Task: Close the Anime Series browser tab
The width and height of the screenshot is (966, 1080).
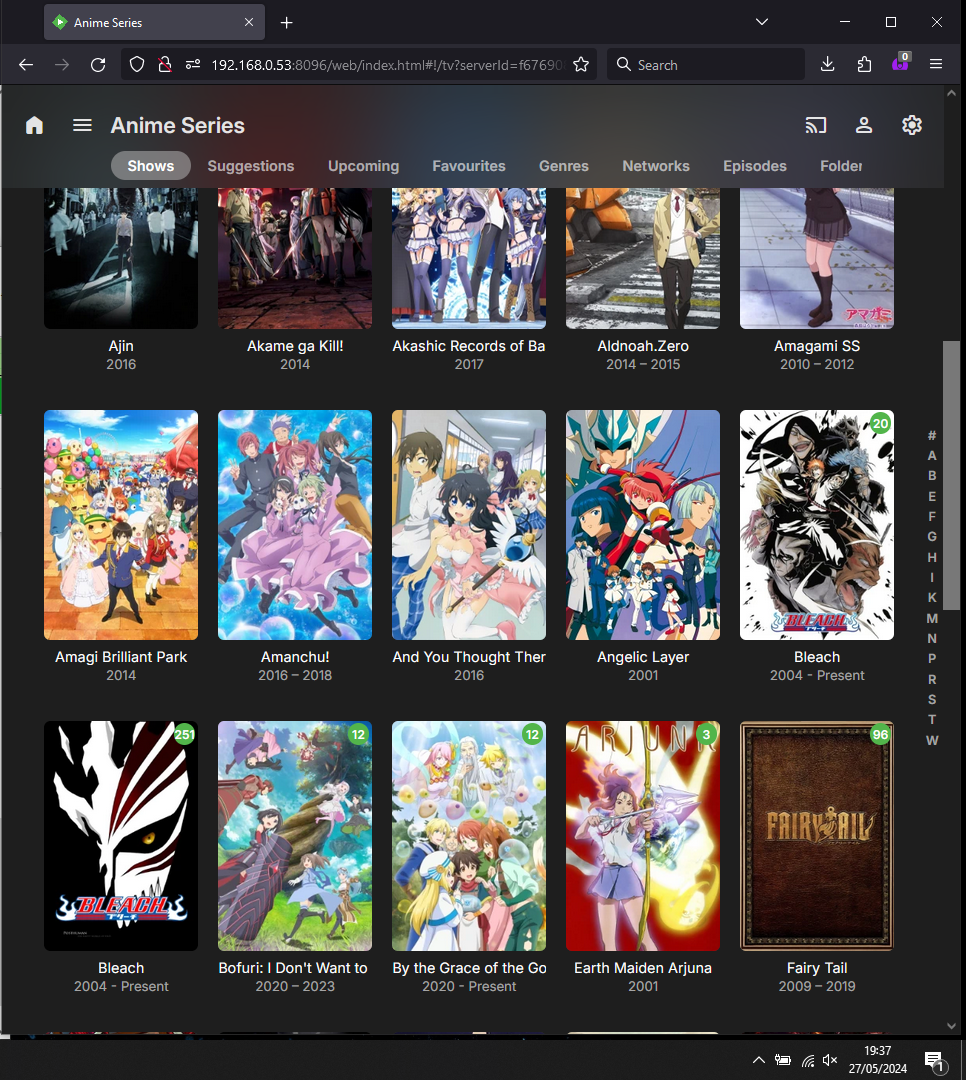Action: [x=249, y=22]
